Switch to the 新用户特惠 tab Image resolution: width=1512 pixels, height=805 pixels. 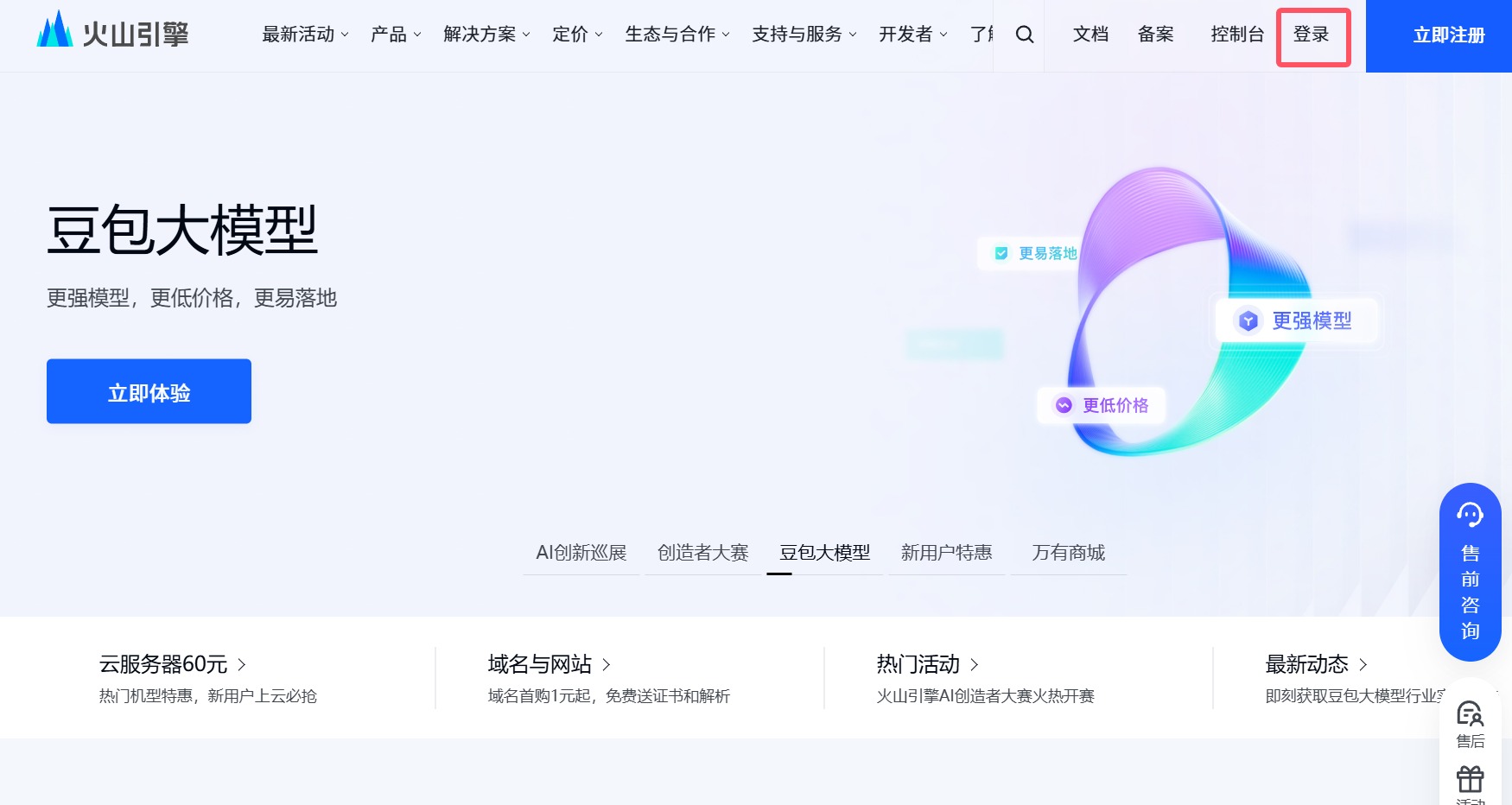(947, 553)
